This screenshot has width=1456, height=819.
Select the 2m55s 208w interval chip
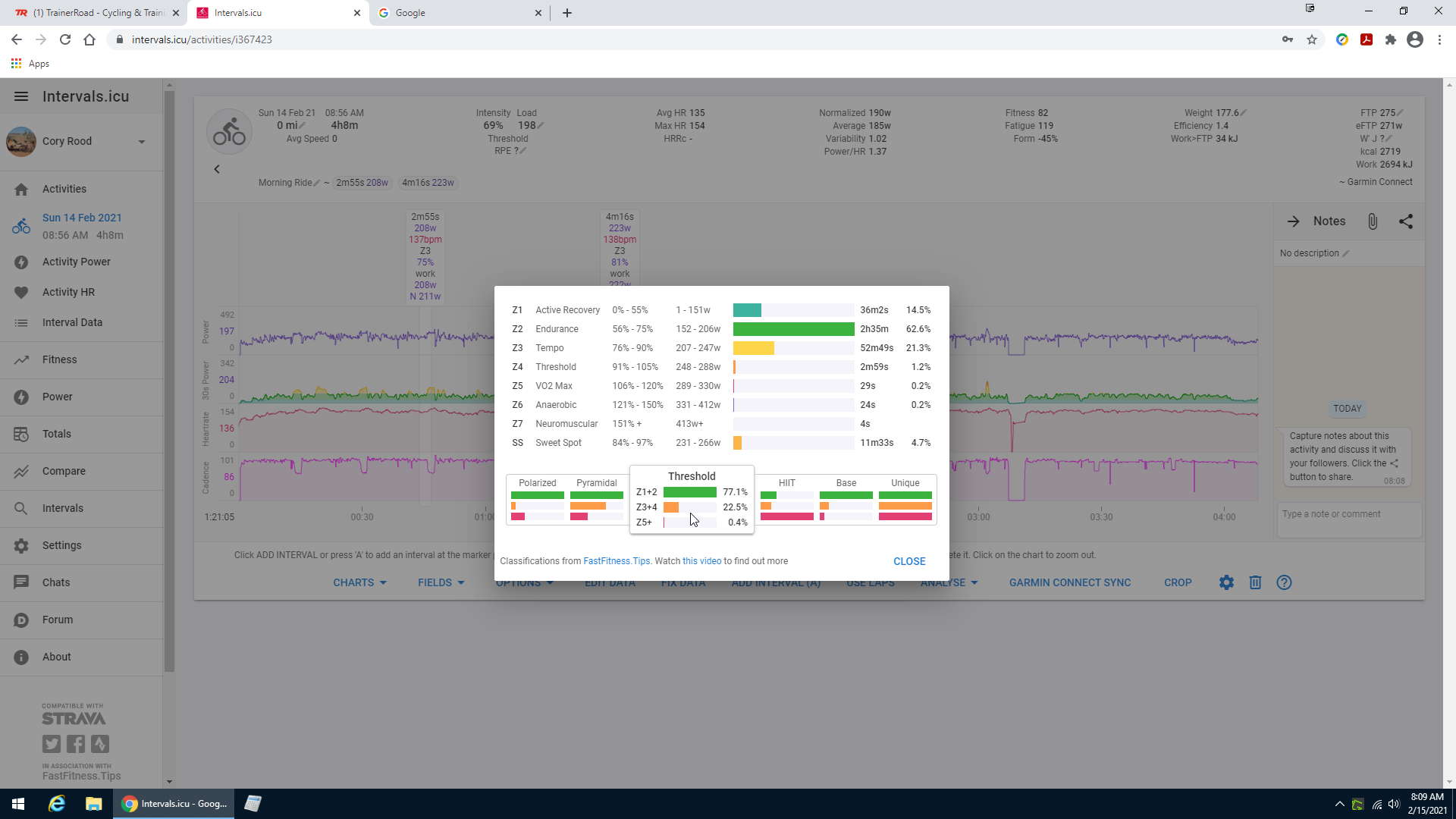tap(362, 183)
